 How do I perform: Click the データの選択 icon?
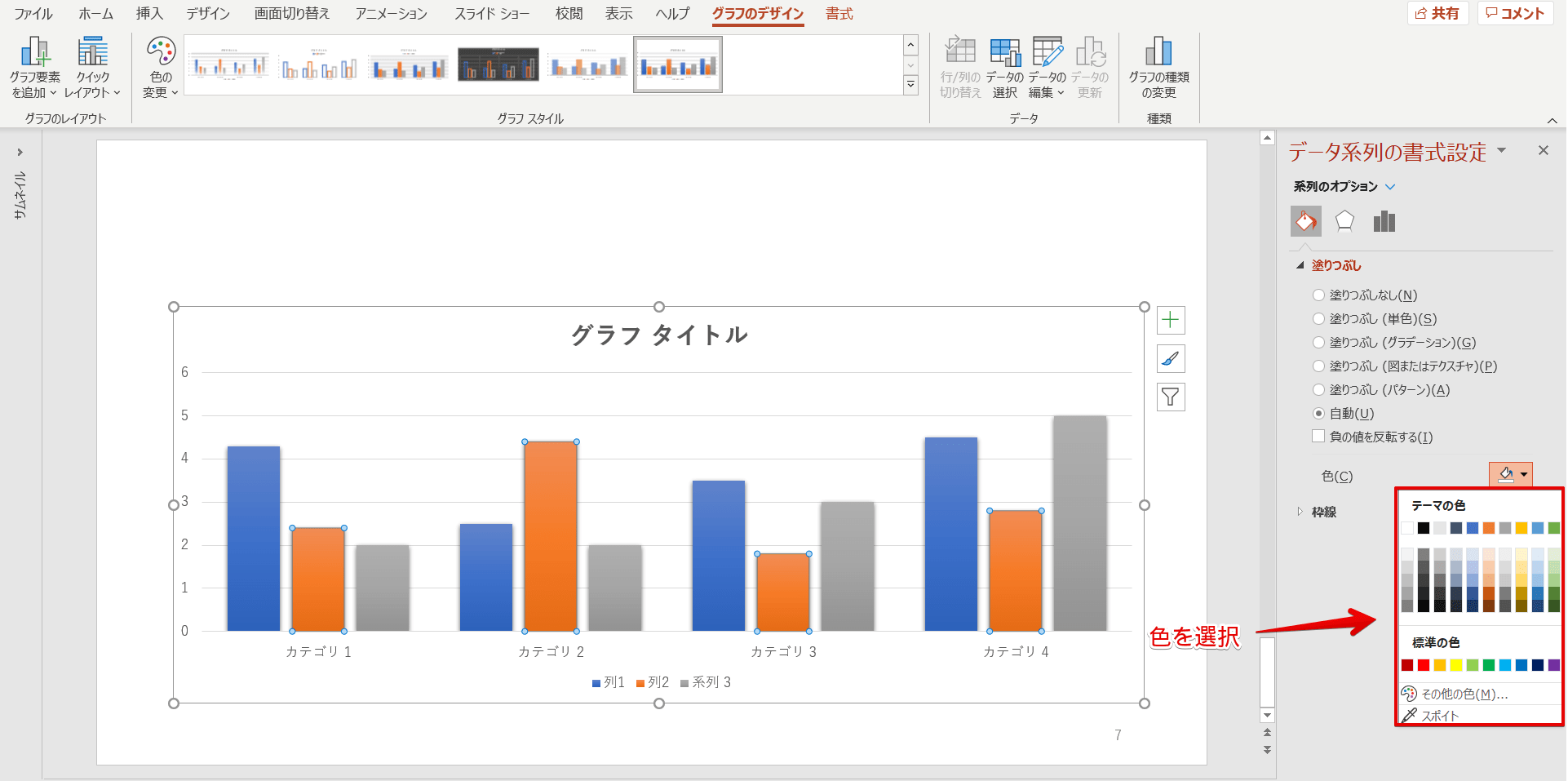pos(1004,51)
